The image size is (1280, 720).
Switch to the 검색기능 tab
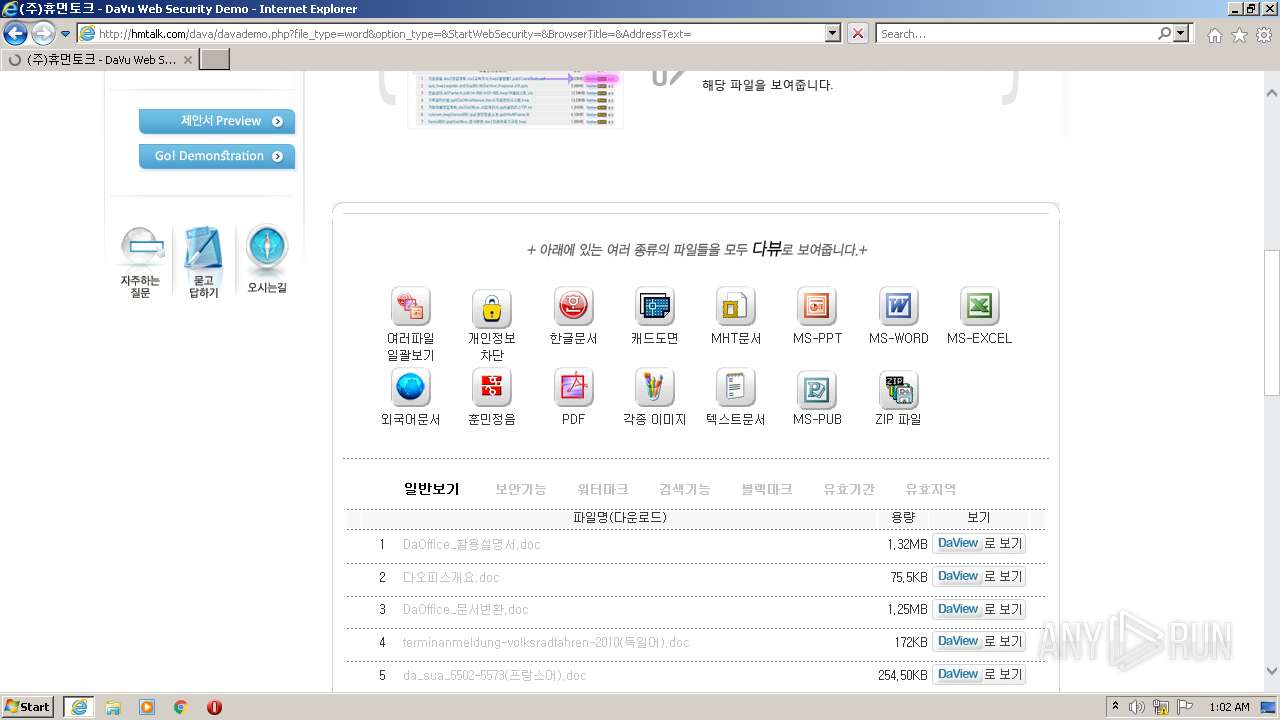click(x=685, y=489)
